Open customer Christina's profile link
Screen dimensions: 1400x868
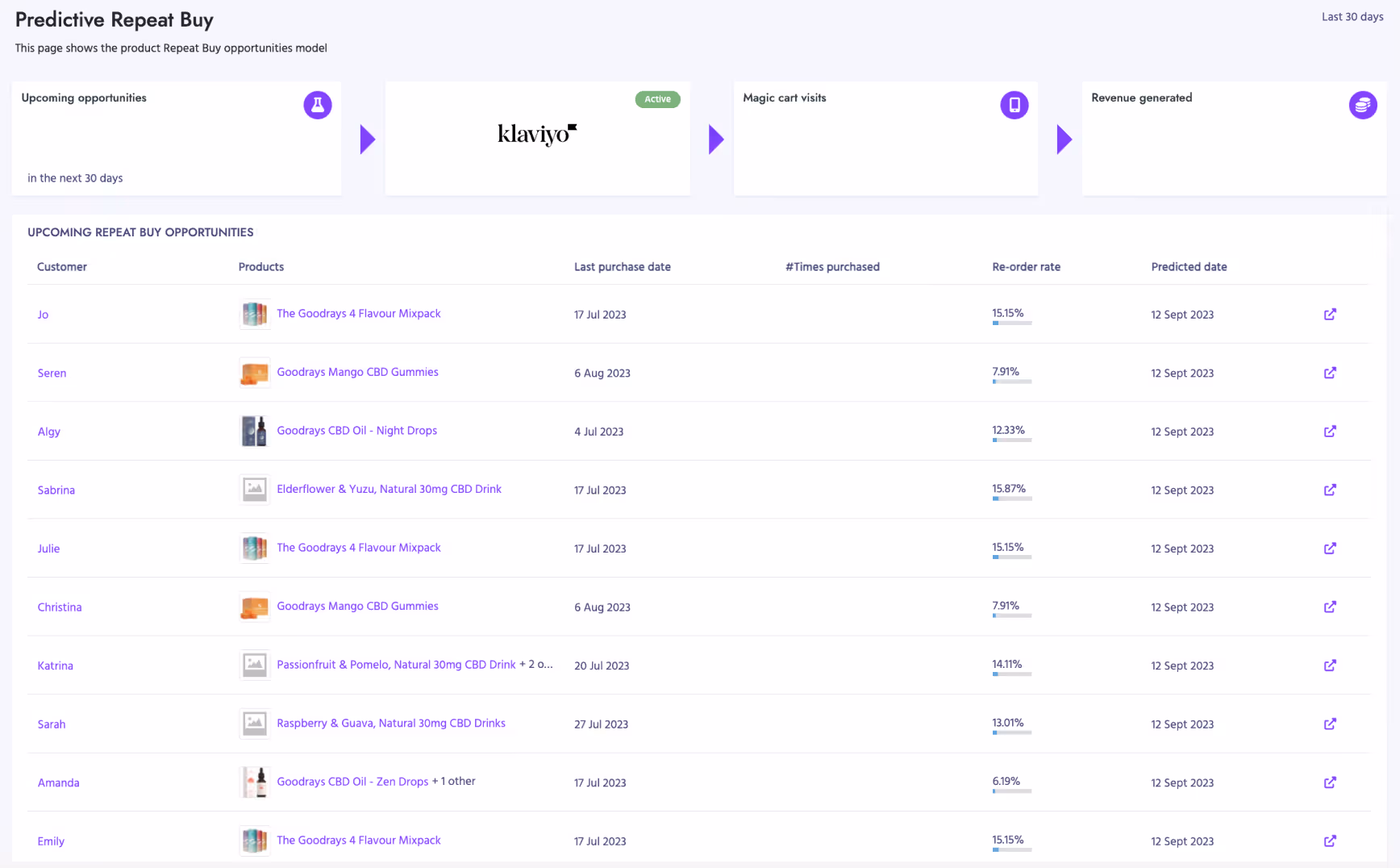click(x=60, y=607)
